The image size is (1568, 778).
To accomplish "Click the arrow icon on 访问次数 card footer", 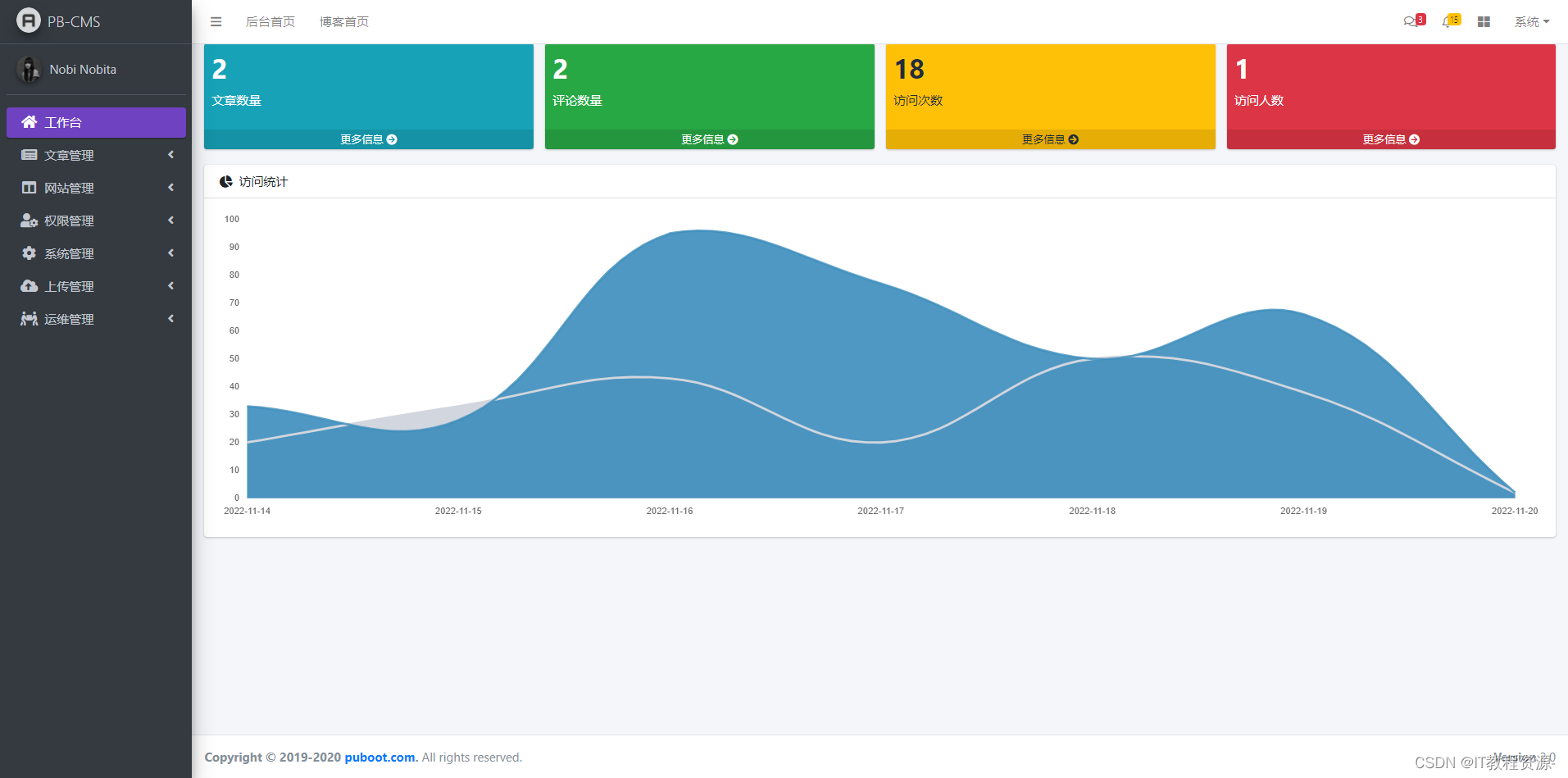I will click(1074, 139).
